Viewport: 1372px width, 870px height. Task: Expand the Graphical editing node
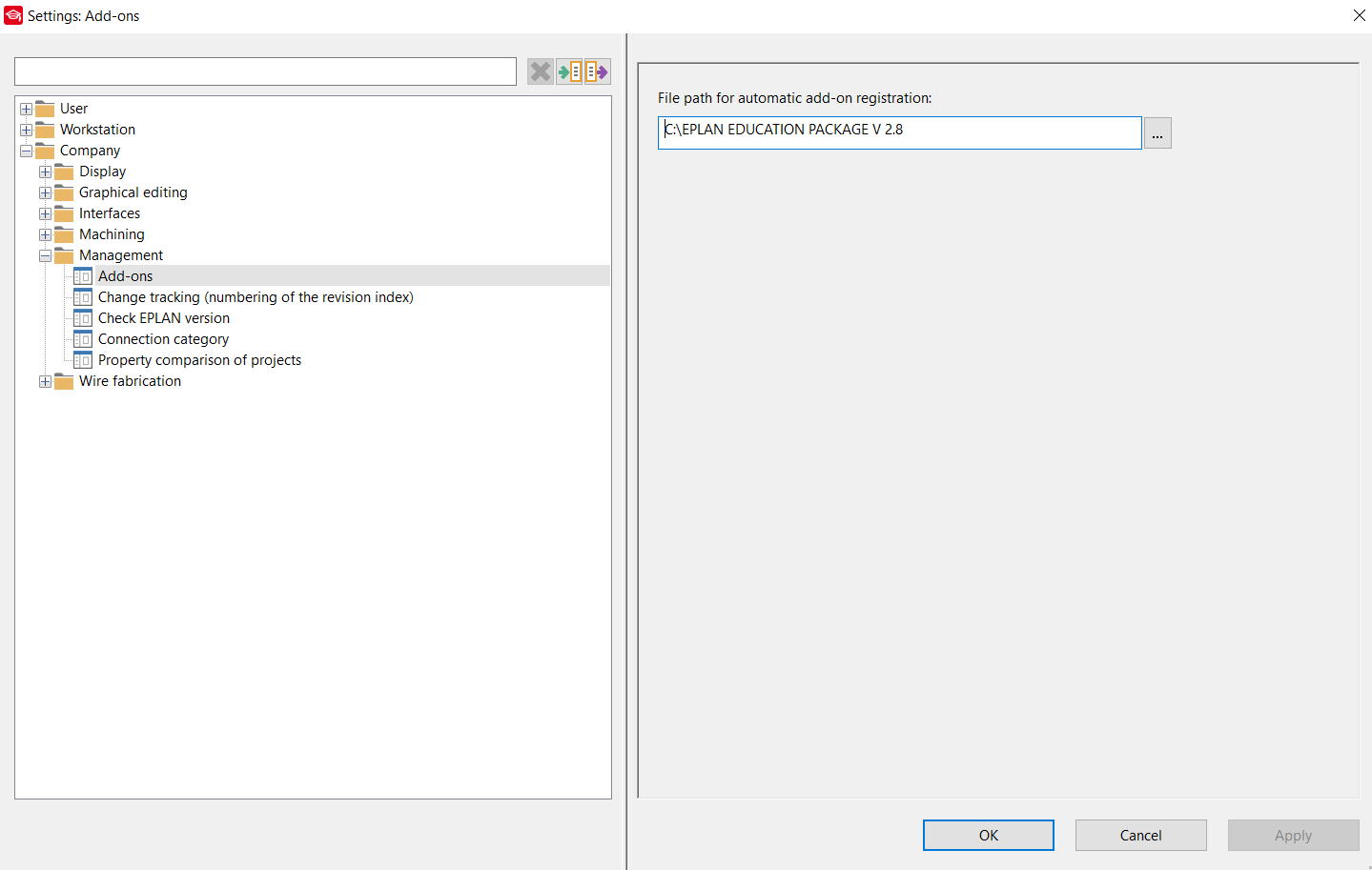pos(45,192)
